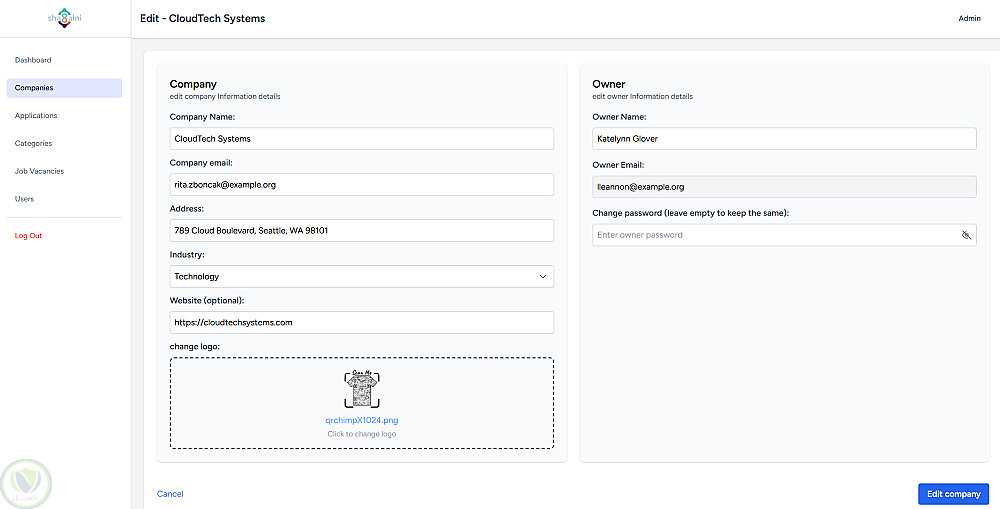
Task: Click the Owner Name input
Action: coord(784,138)
